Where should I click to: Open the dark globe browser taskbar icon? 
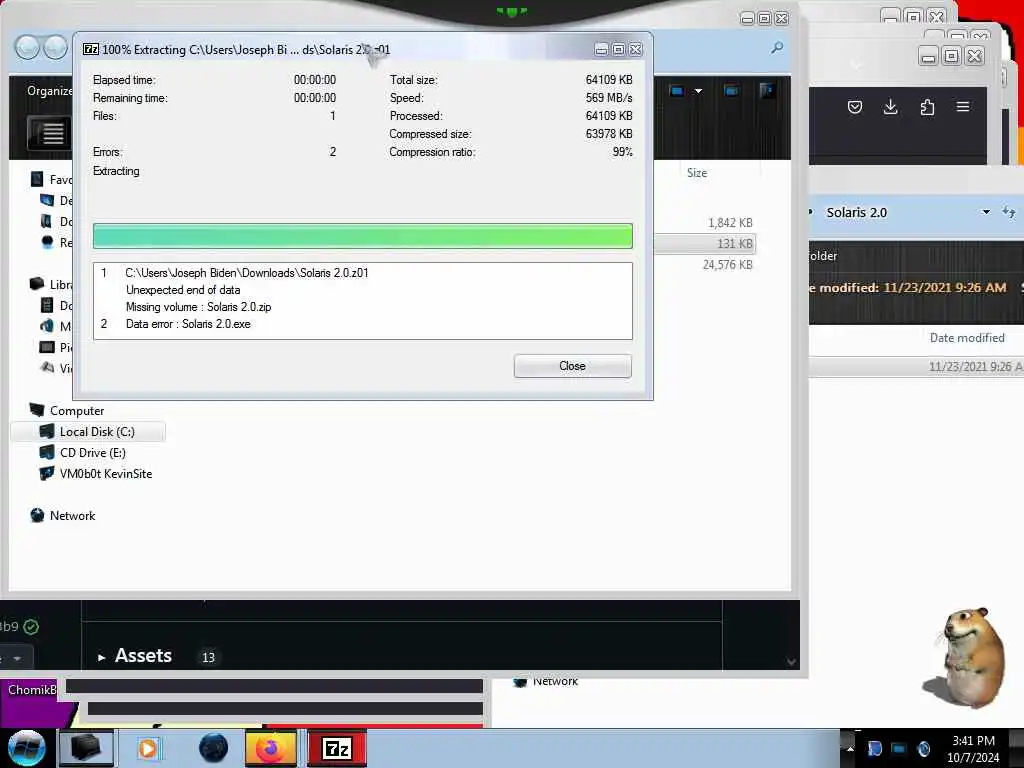pyautogui.click(x=214, y=748)
